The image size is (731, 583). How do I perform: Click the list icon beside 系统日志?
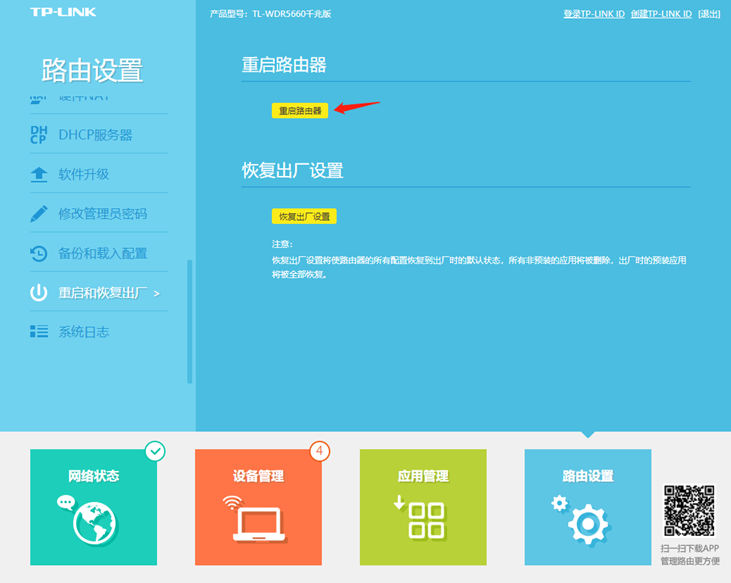tap(39, 331)
